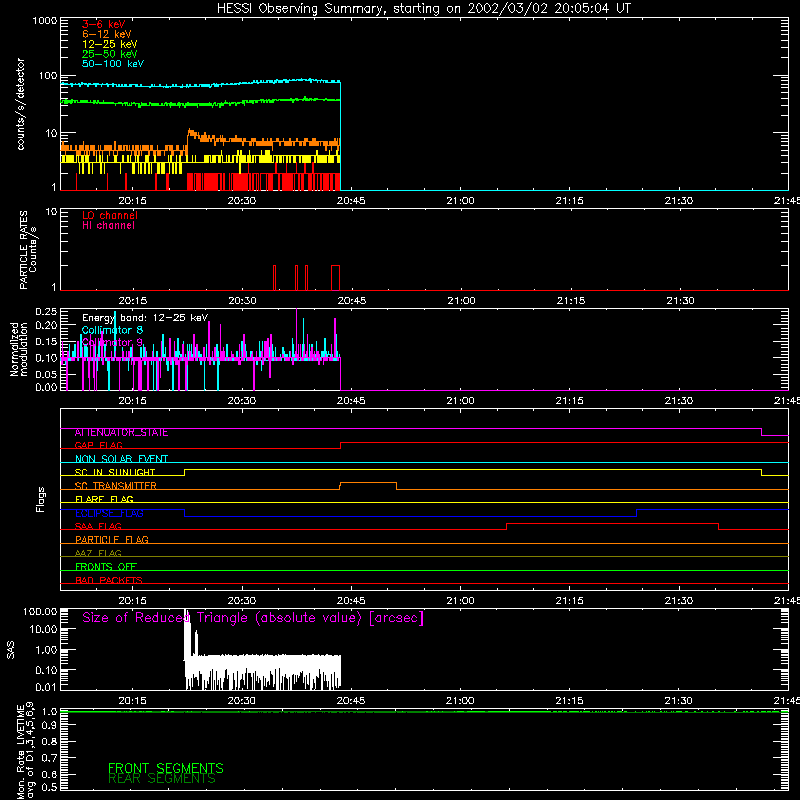
Task: Select the ECLIPSE_FLAG label
Action: [x=109, y=513]
